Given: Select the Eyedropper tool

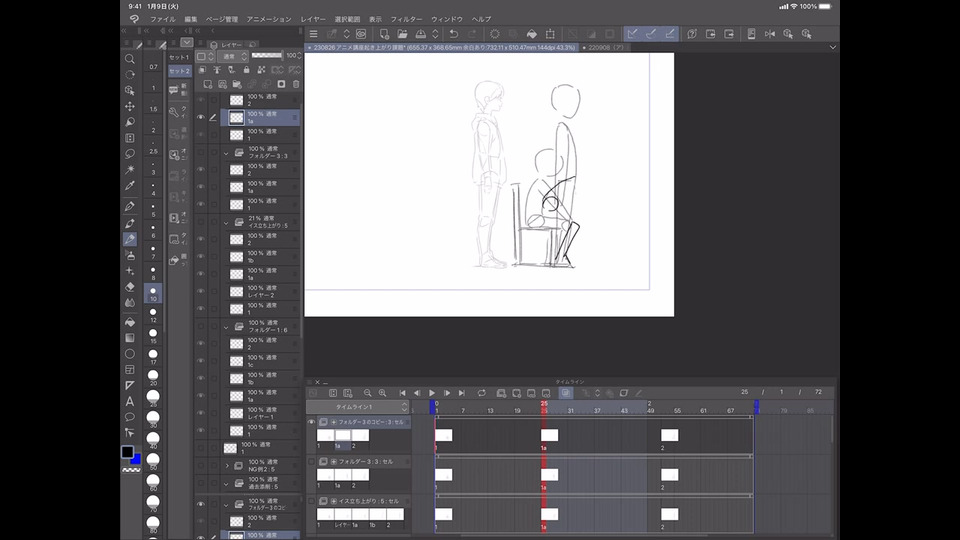Looking at the screenshot, I should [x=129, y=186].
